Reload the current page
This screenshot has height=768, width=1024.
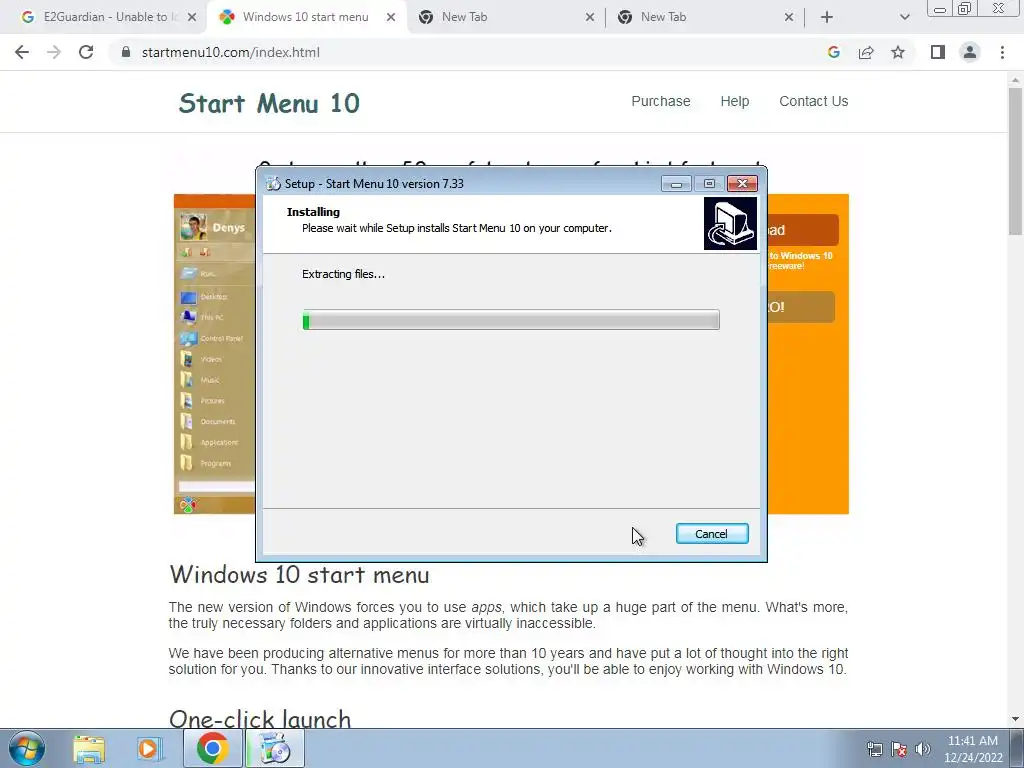pyautogui.click(x=86, y=52)
